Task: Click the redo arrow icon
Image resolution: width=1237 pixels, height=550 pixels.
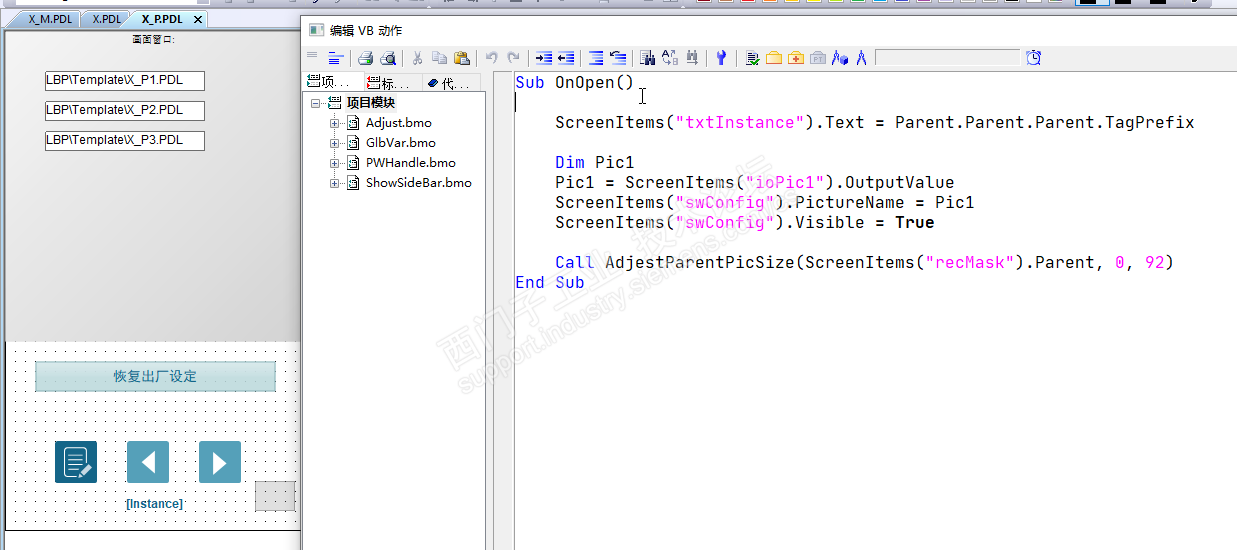Action: 513,58
